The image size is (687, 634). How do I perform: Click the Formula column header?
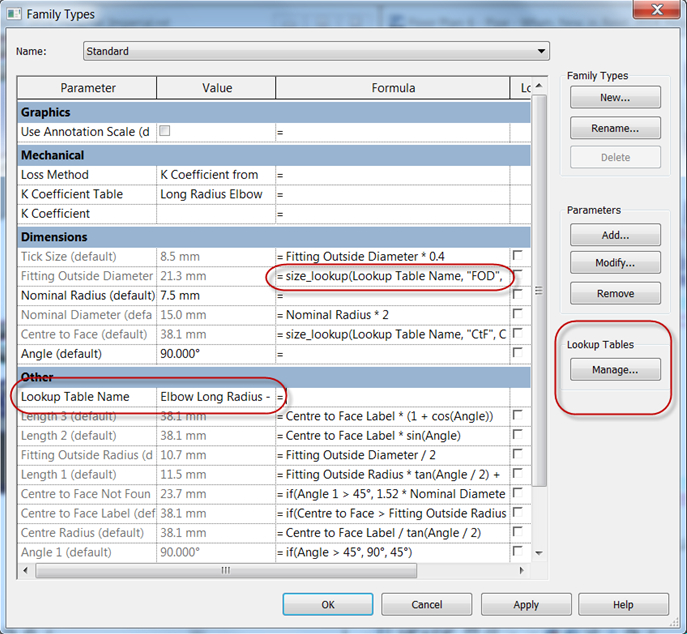tap(392, 88)
